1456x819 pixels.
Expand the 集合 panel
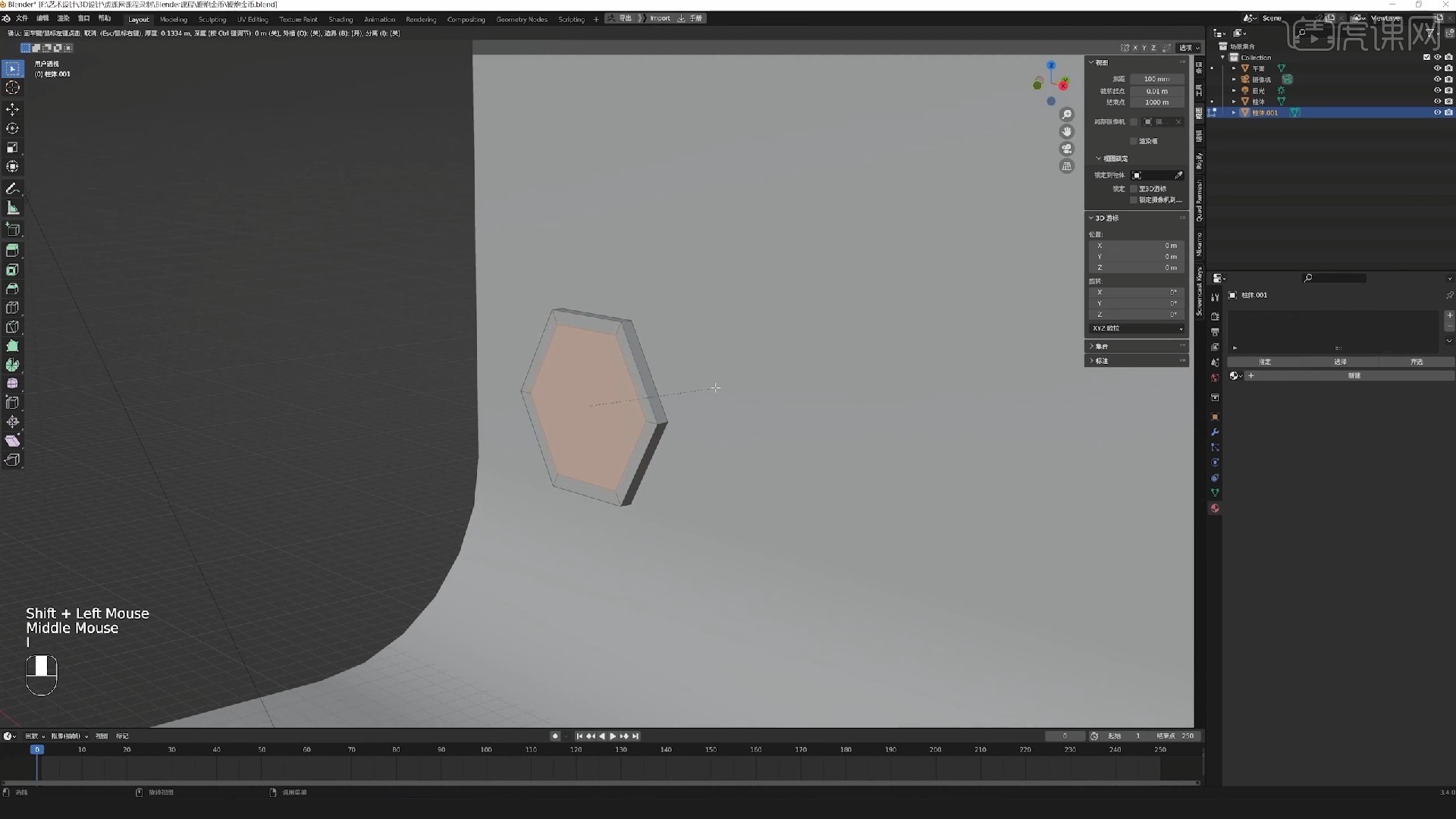coord(1136,347)
